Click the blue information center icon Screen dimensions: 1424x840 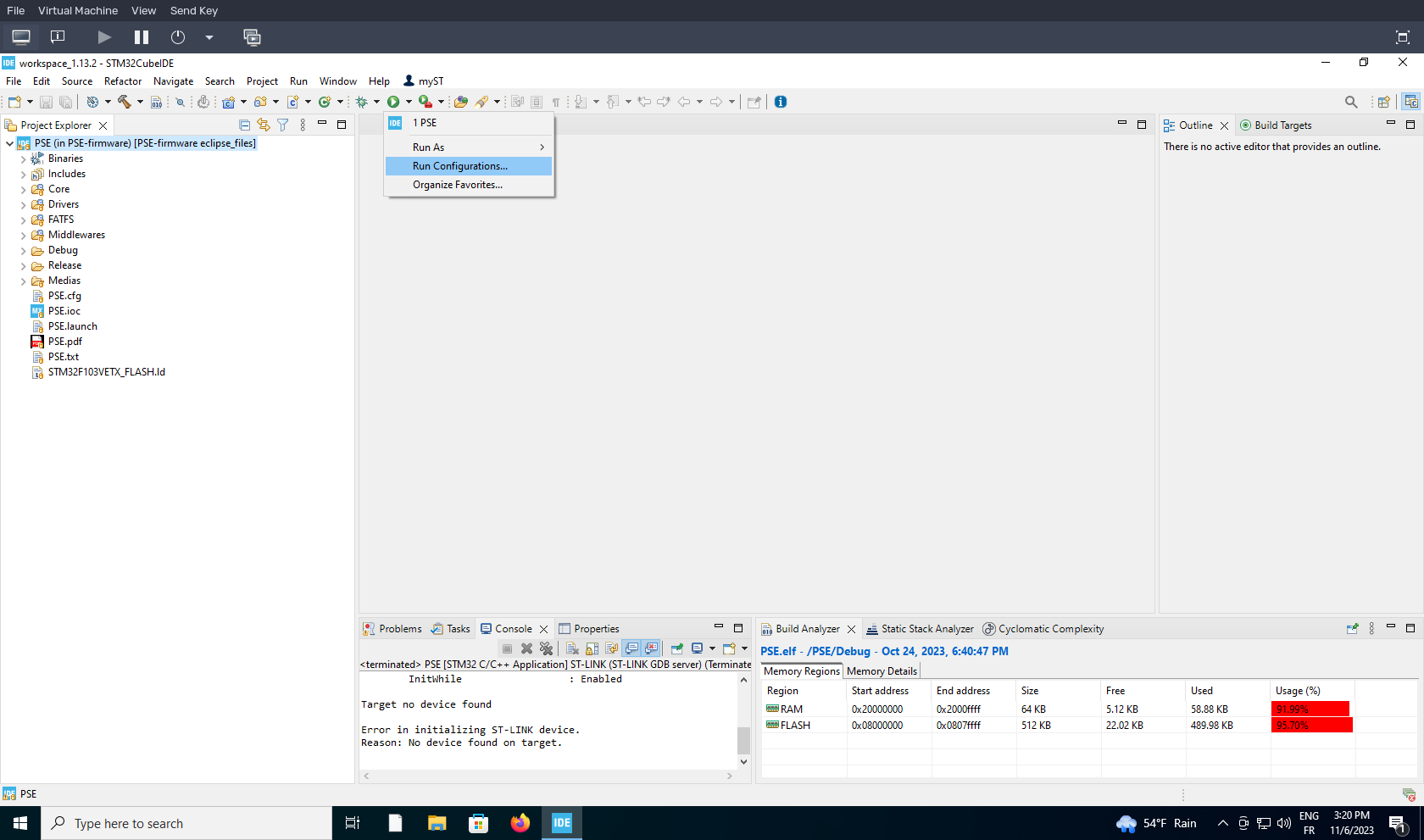point(781,102)
